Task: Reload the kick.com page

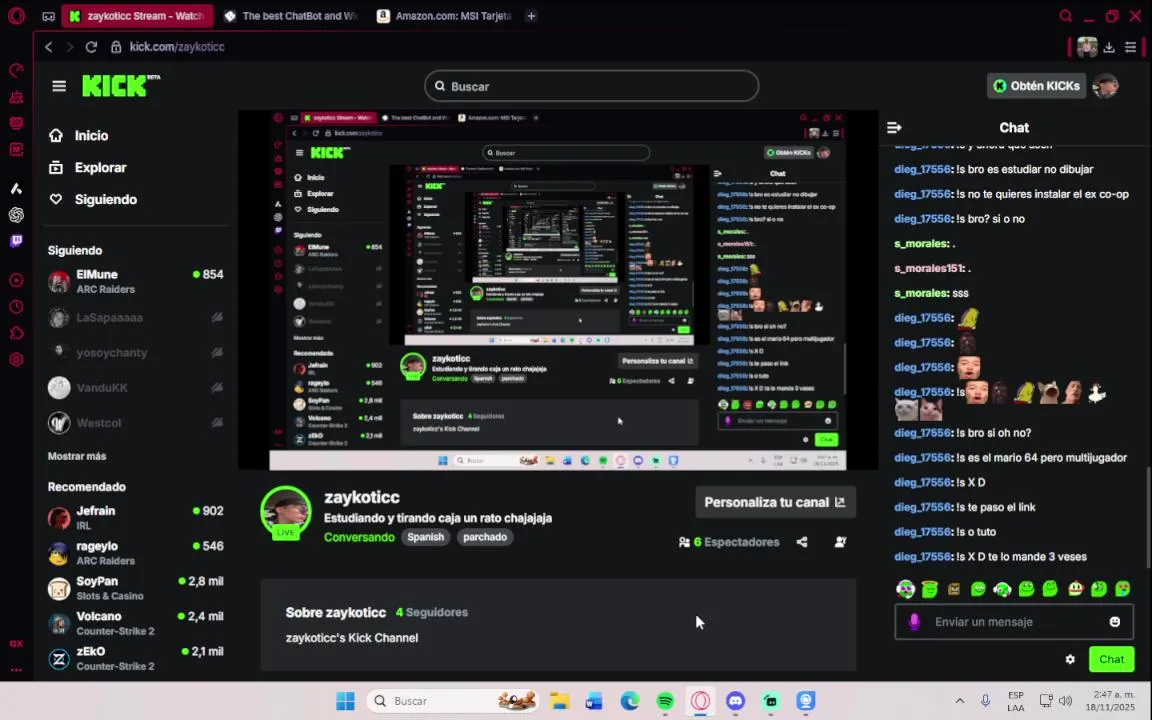Action: (x=91, y=46)
